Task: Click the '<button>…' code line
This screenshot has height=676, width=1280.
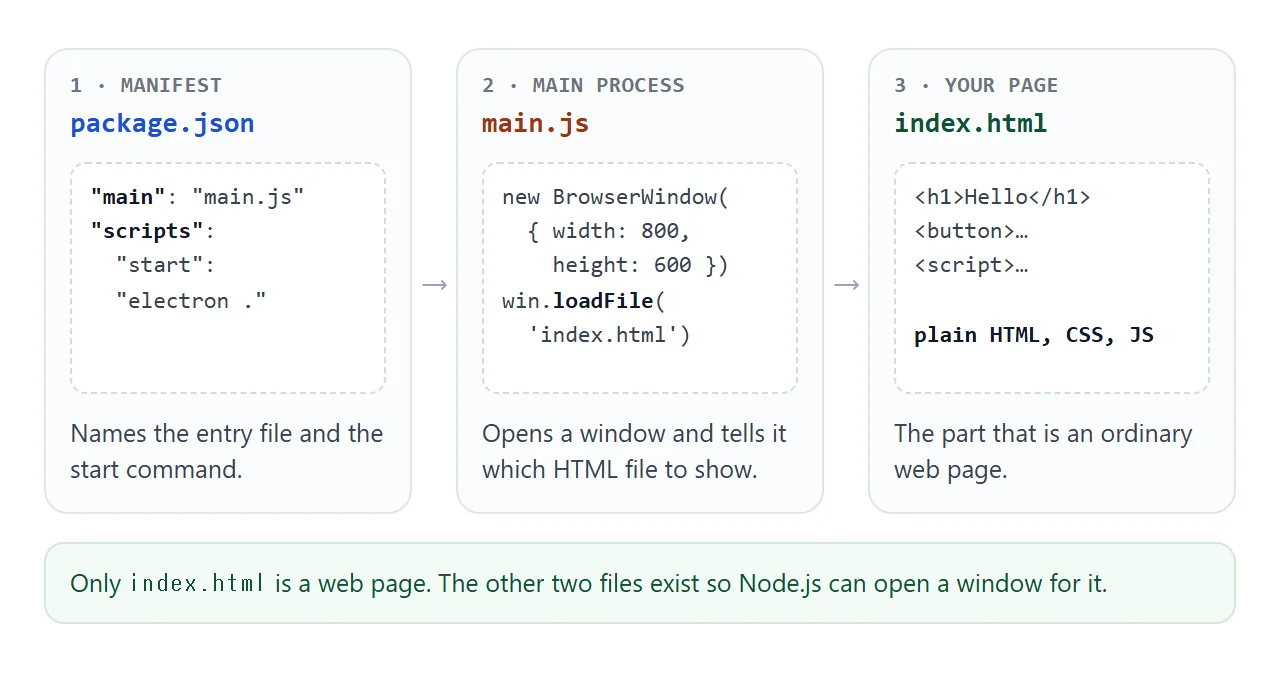Action: [971, 231]
